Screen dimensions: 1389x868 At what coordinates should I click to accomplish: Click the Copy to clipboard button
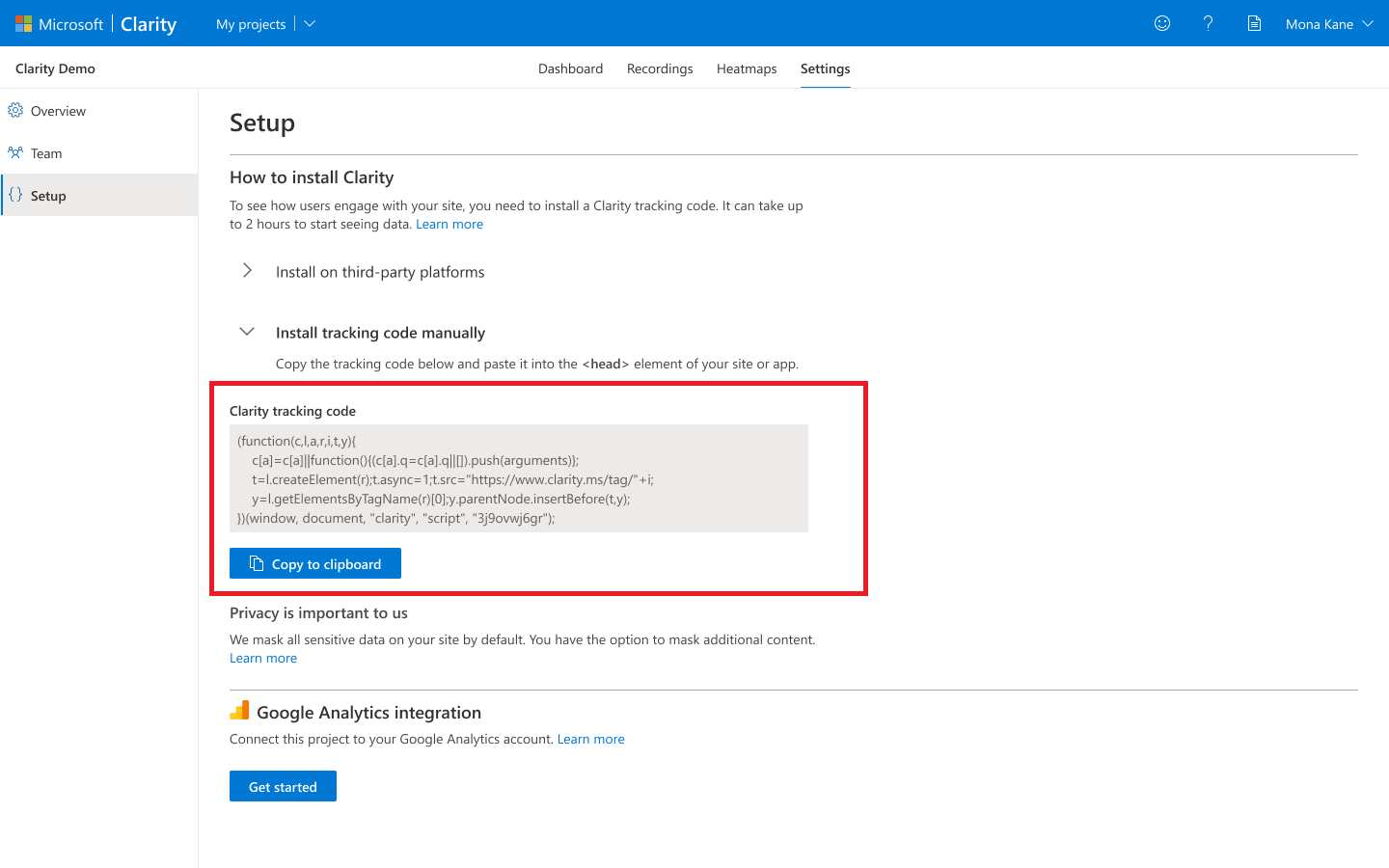coord(315,564)
